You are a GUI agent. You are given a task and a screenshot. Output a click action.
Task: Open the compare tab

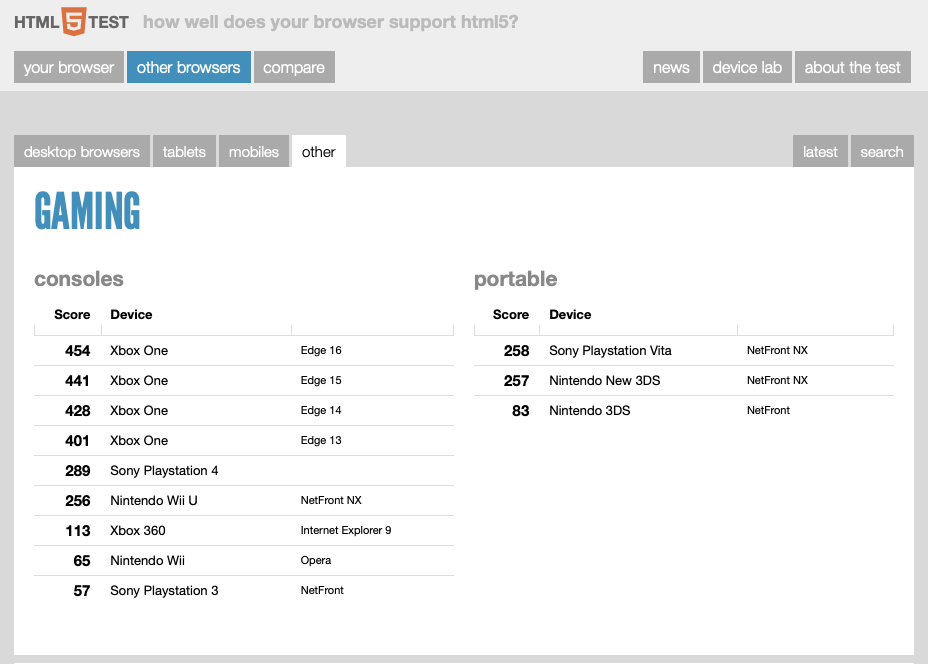[x=294, y=67]
